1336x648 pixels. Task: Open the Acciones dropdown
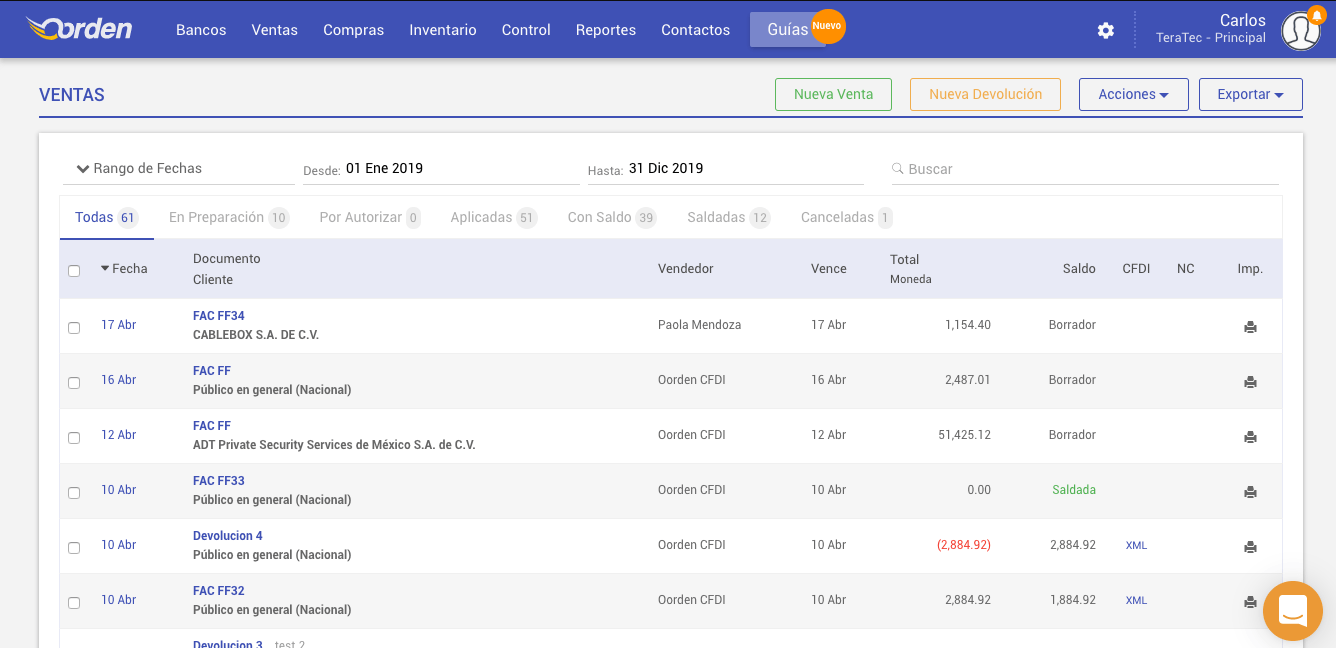1133,94
